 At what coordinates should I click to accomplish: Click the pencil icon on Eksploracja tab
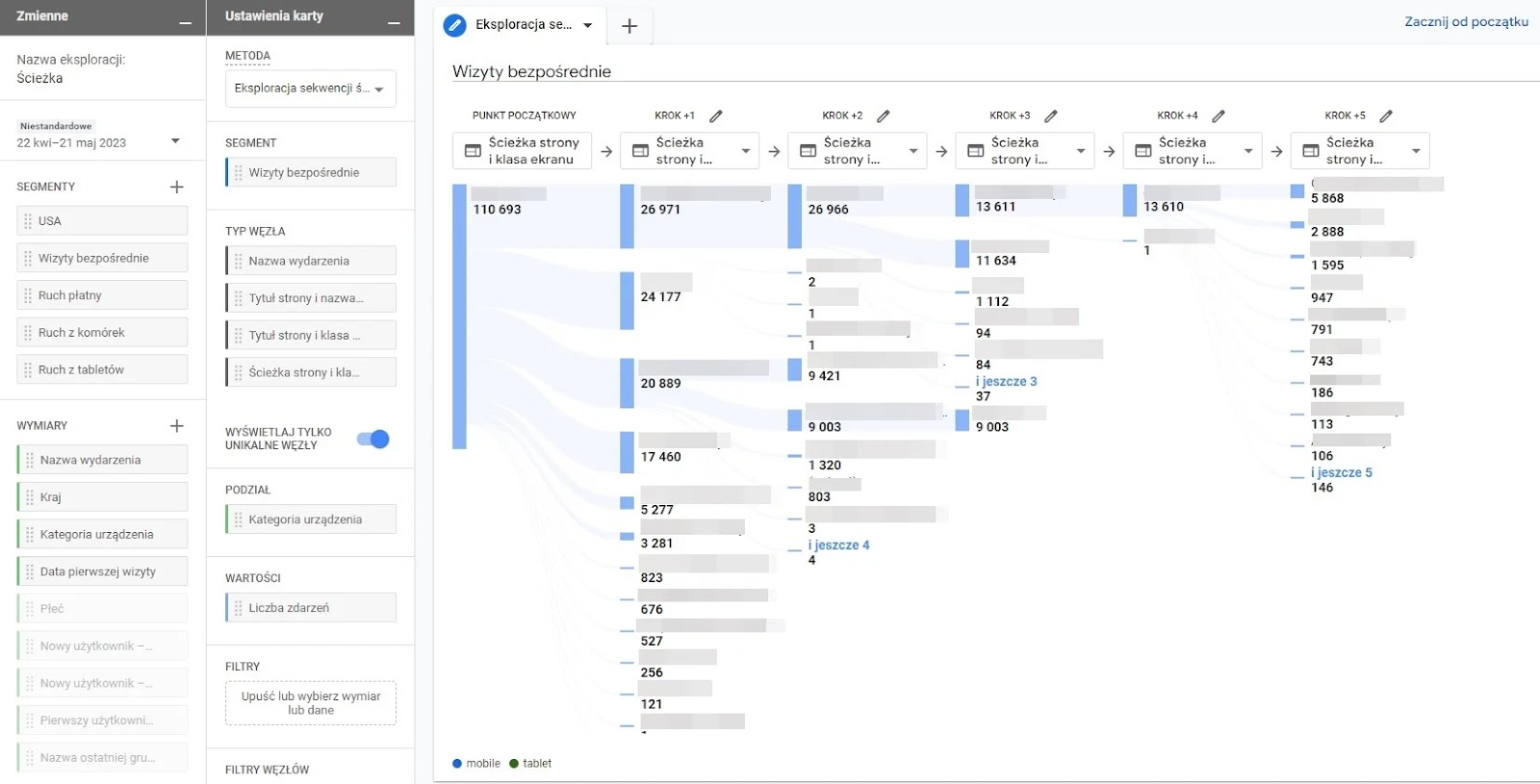click(454, 25)
